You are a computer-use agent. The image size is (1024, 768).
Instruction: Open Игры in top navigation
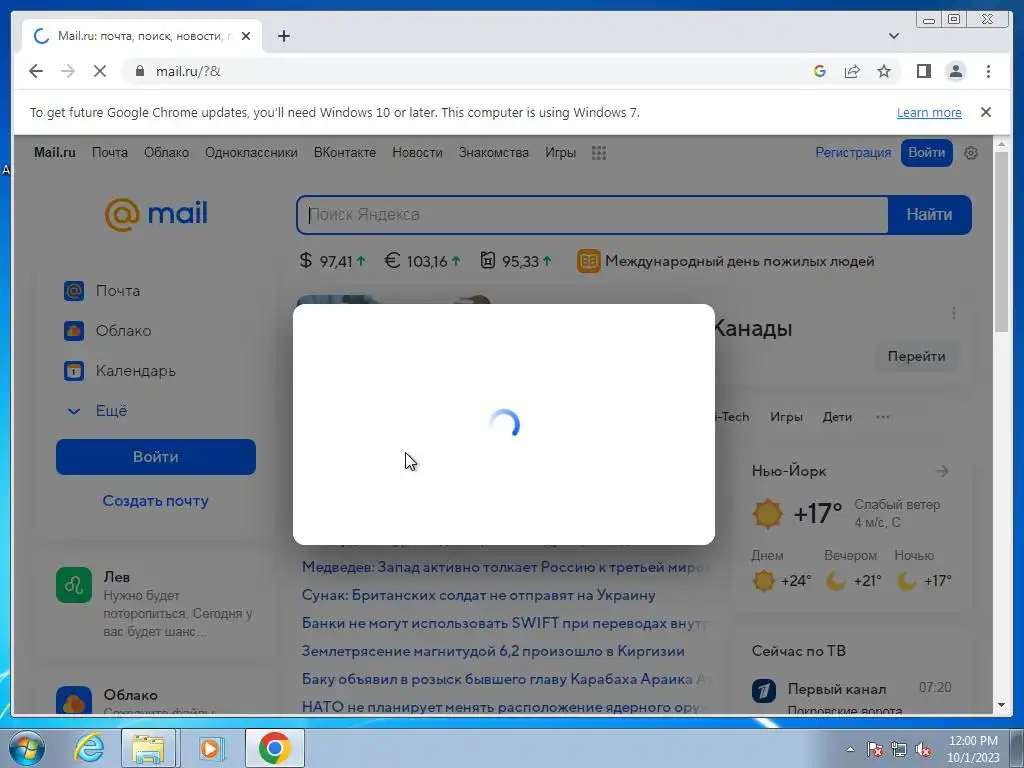pos(560,153)
